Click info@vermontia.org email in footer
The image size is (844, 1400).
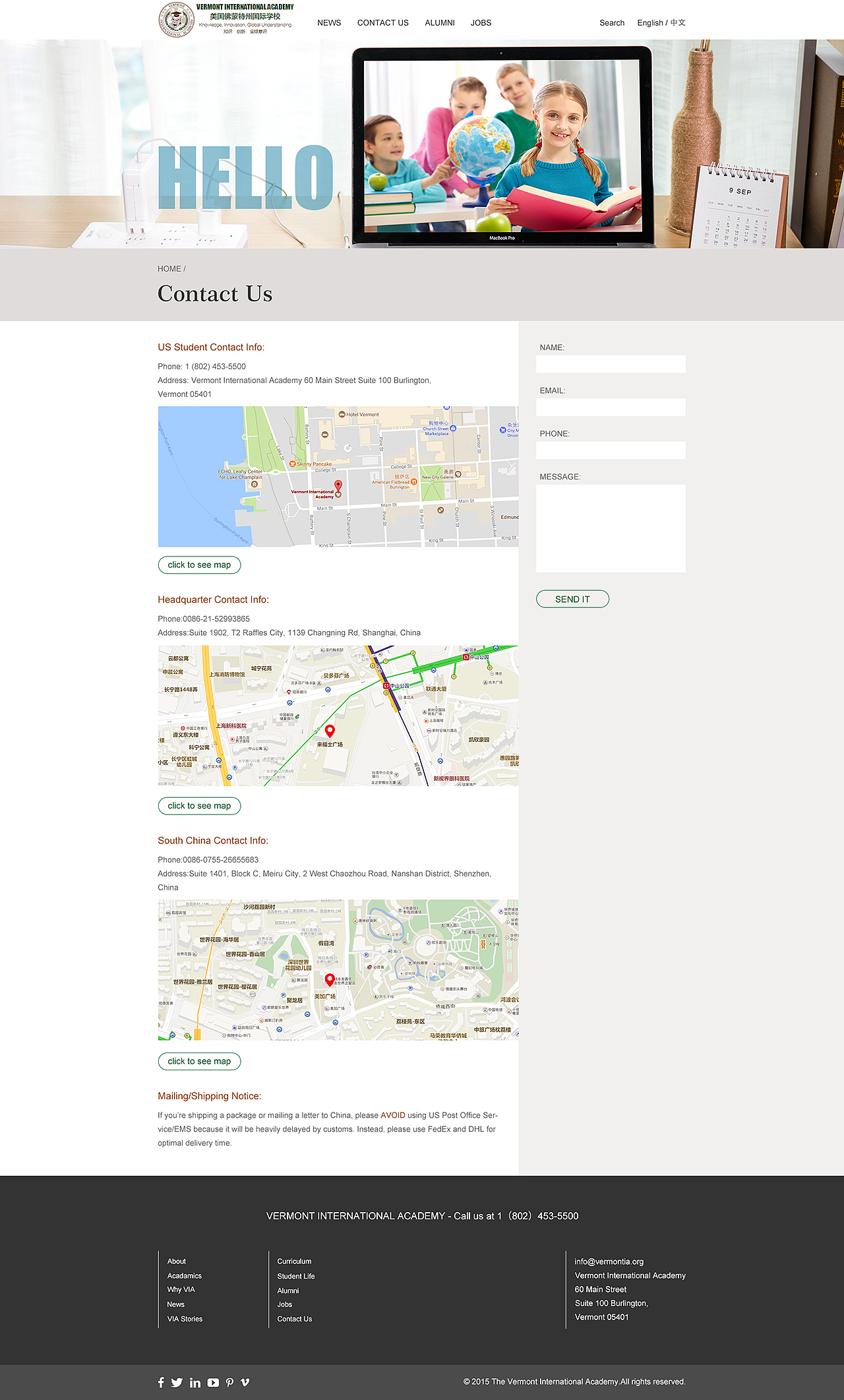click(609, 1262)
